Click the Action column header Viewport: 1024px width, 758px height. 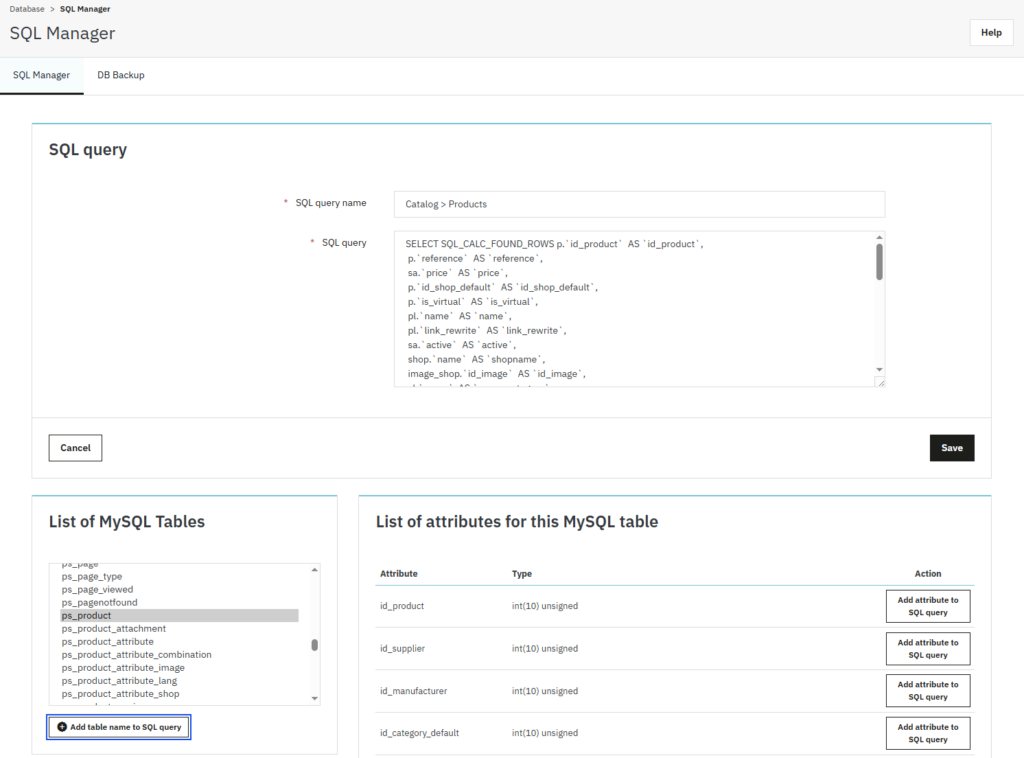coord(927,574)
